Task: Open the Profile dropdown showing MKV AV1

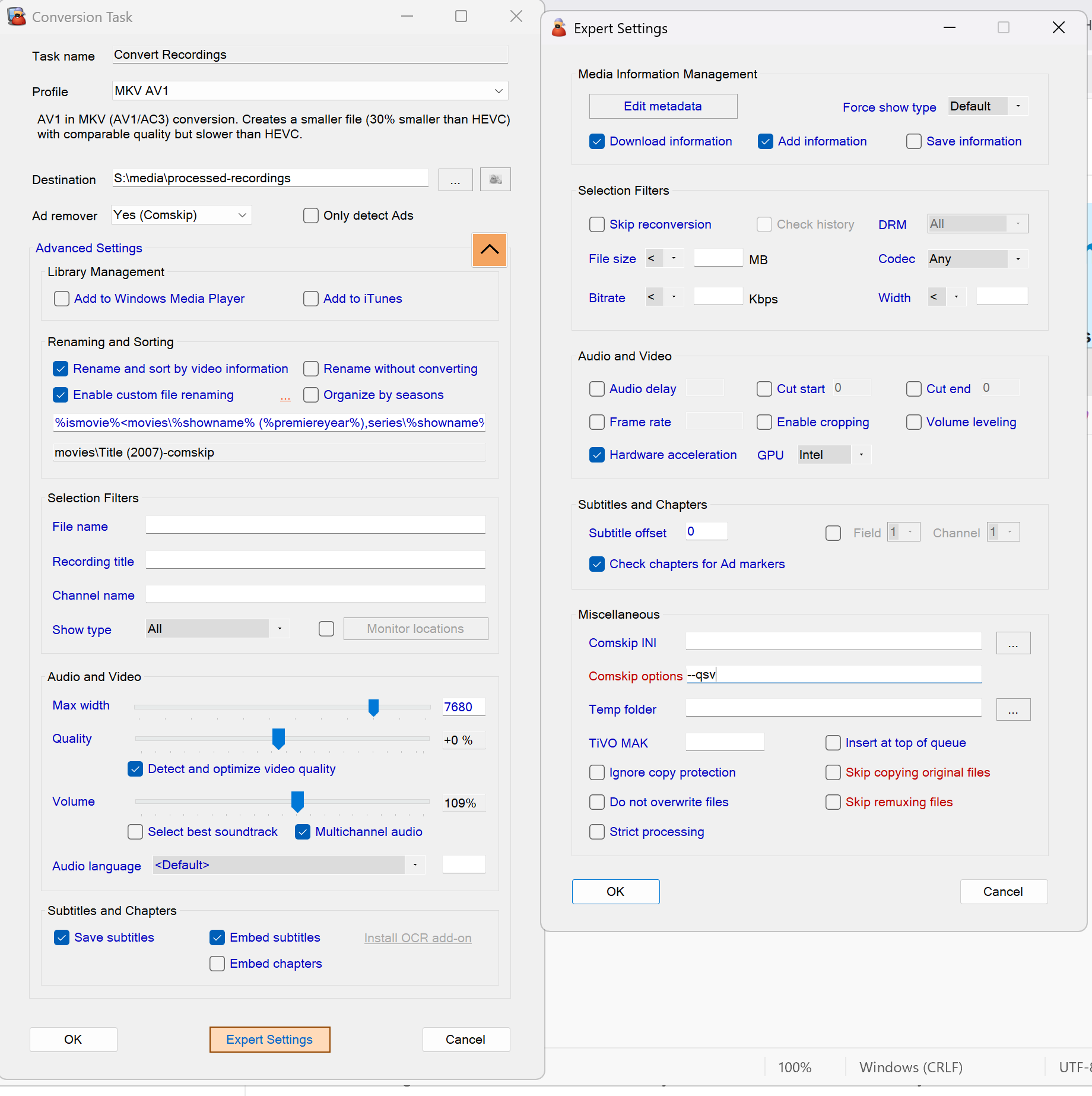Action: (x=498, y=91)
